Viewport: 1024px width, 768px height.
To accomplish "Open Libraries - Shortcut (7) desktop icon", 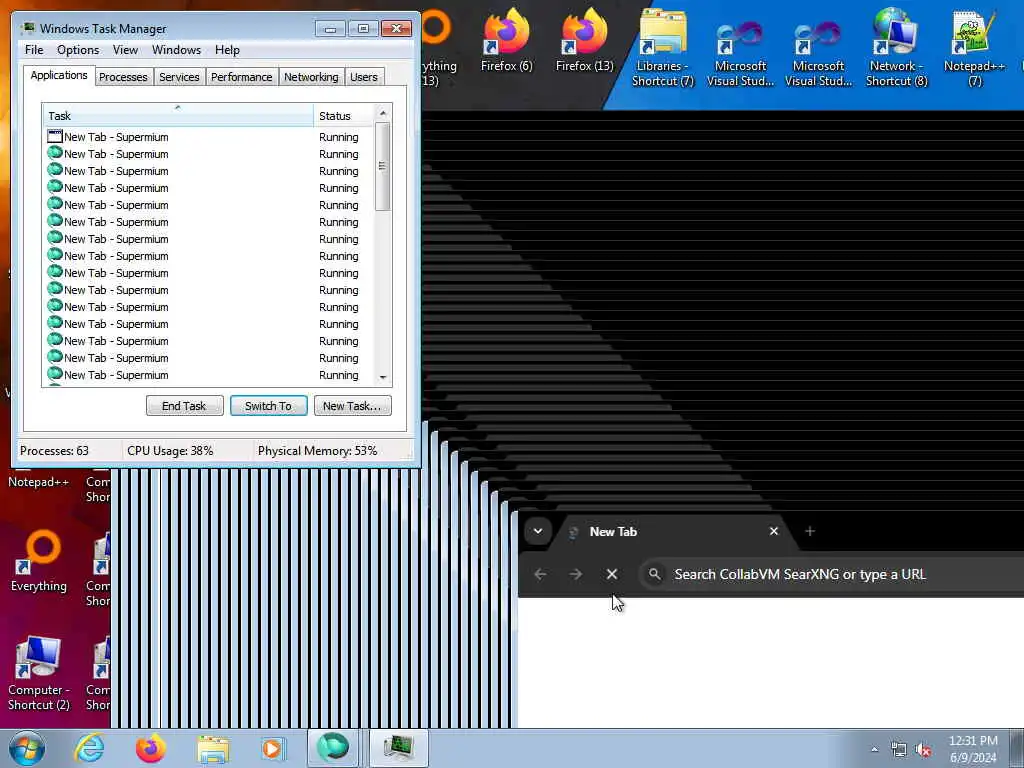I will pyautogui.click(x=662, y=47).
